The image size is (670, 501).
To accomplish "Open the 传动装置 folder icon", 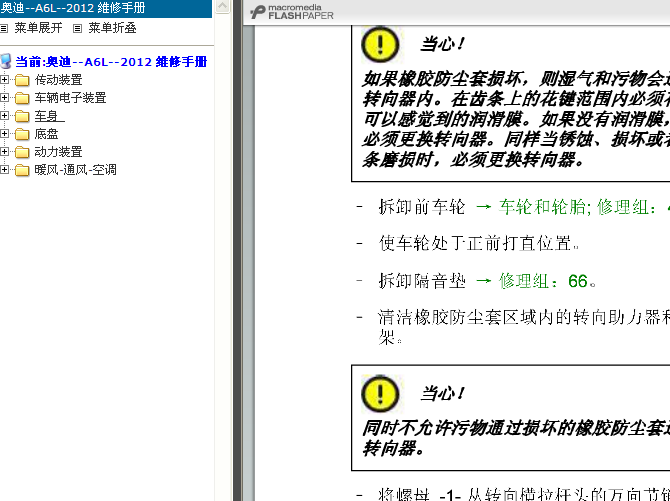I will coord(22,80).
